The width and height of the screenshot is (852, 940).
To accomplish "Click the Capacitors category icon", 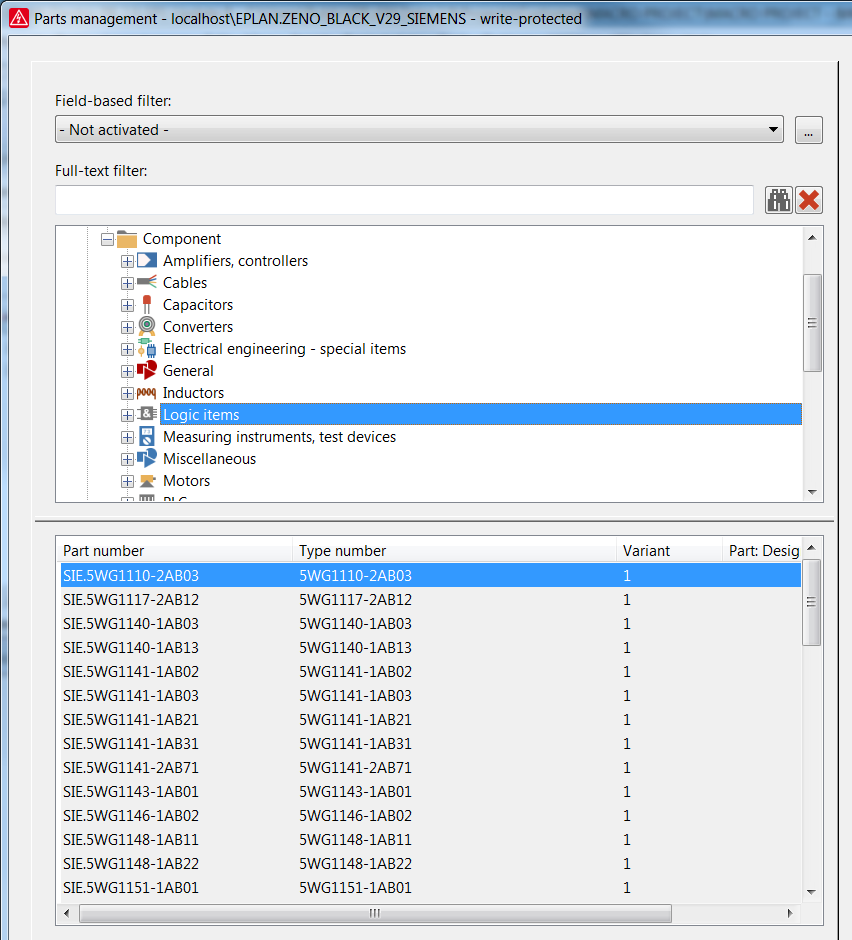I will (x=147, y=305).
